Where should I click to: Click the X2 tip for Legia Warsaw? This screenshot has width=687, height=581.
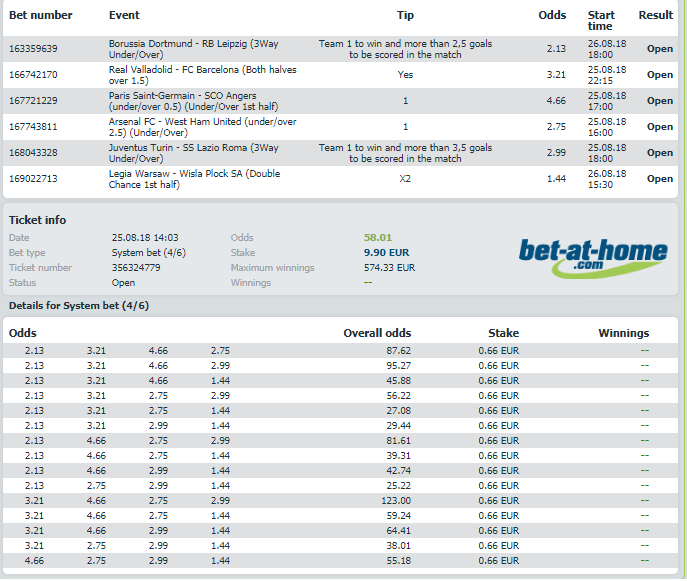(405, 179)
